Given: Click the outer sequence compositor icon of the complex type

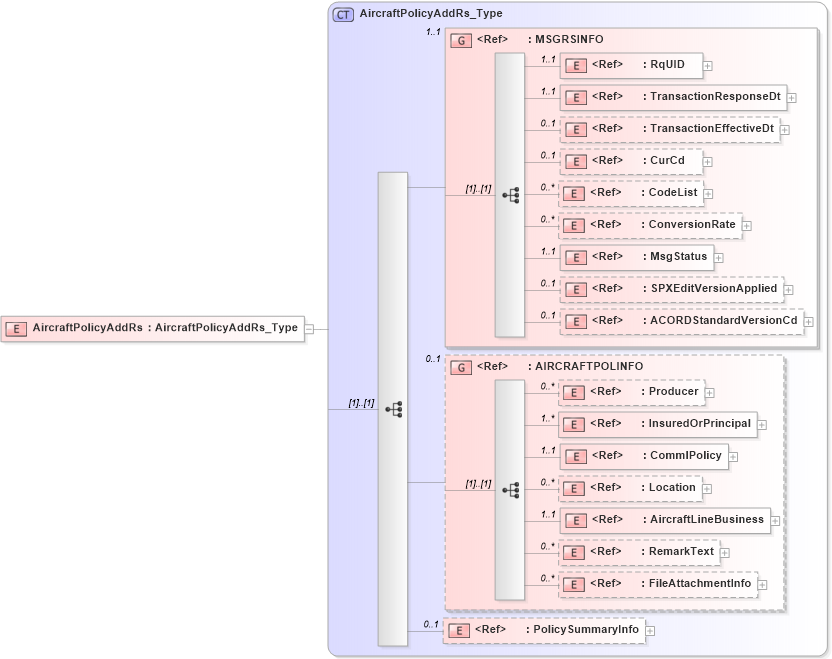Looking at the screenshot, I should 396,408.
